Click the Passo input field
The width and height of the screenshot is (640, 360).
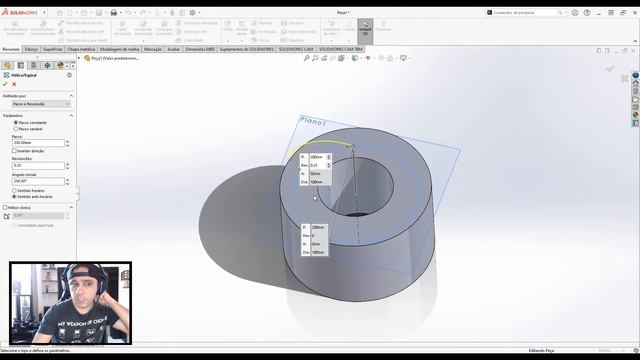[x=38, y=143]
